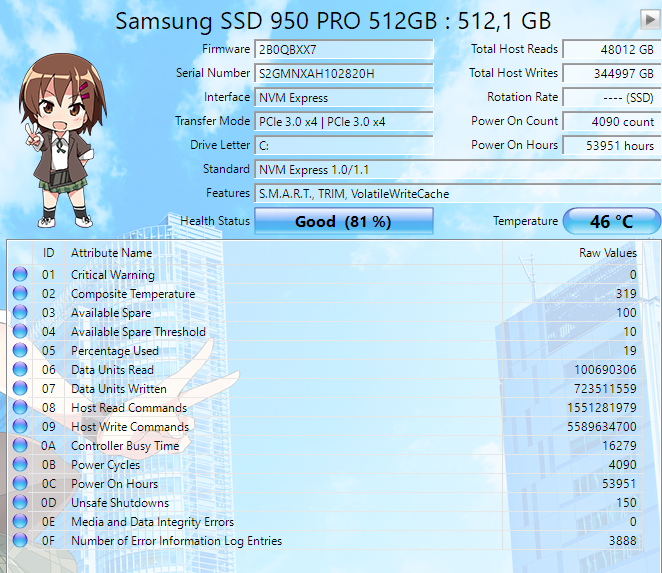Click the Transfer Mode PCIe 3.0 x4 field
The width and height of the screenshot is (662, 573).
(x=344, y=122)
